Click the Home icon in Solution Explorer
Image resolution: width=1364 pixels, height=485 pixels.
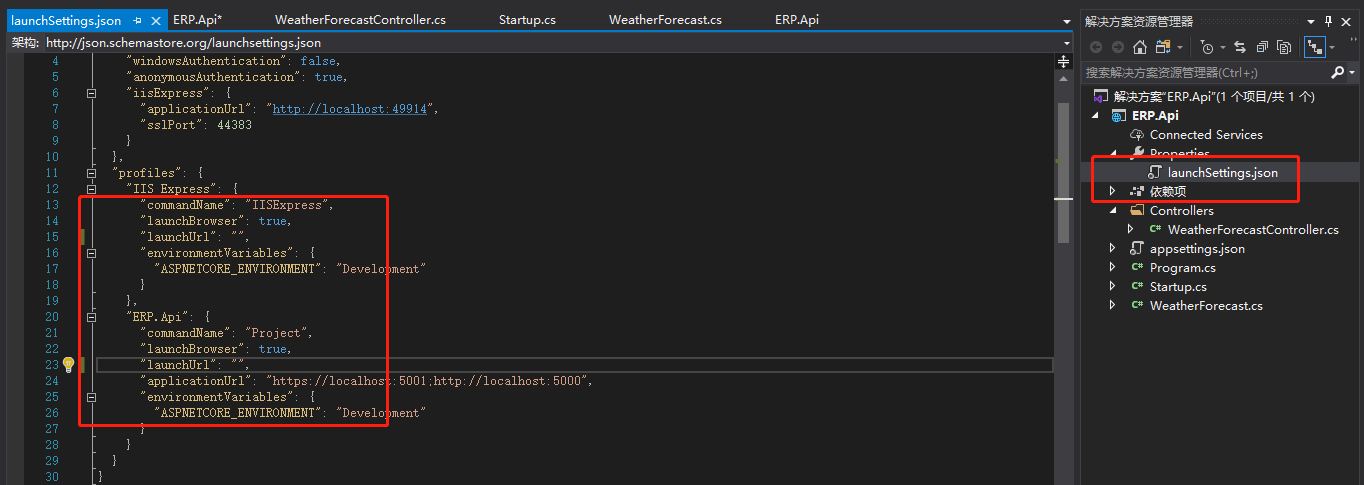(x=1140, y=47)
